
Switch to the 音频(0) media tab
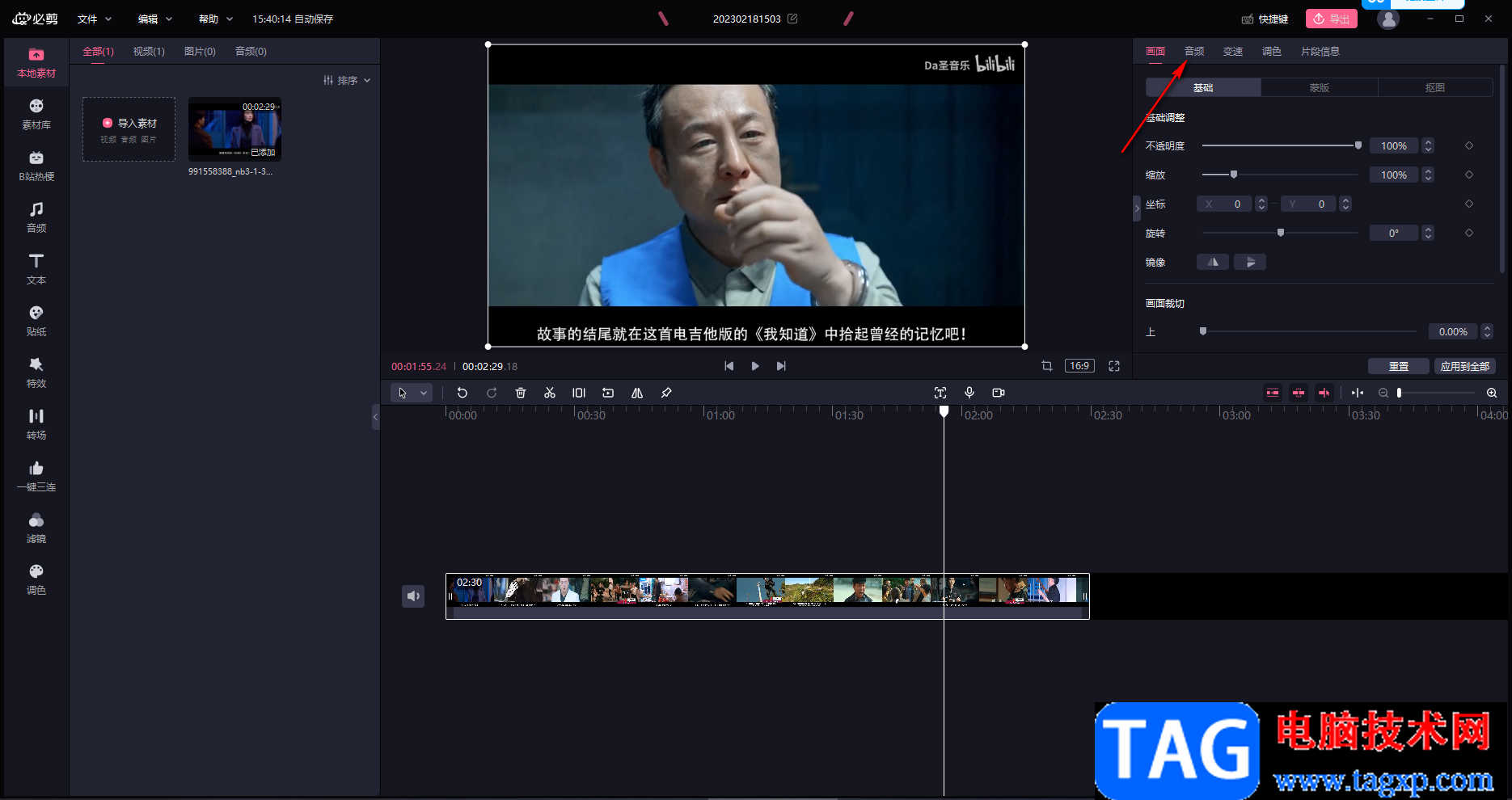pyautogui.click(x=251, y=51)
